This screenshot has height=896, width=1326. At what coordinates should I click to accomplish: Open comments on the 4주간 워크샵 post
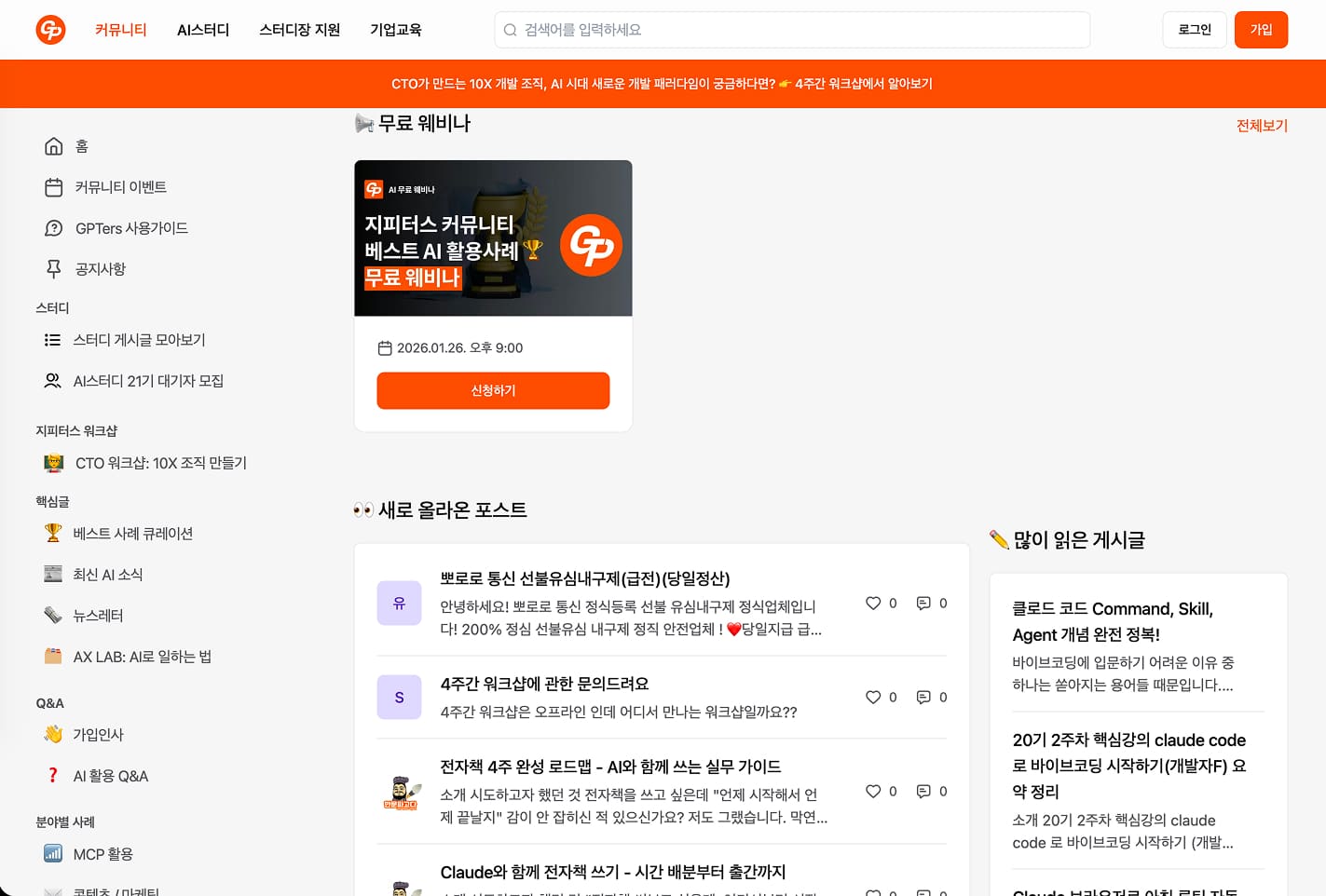pyautogui.click(x=923, y=697)
